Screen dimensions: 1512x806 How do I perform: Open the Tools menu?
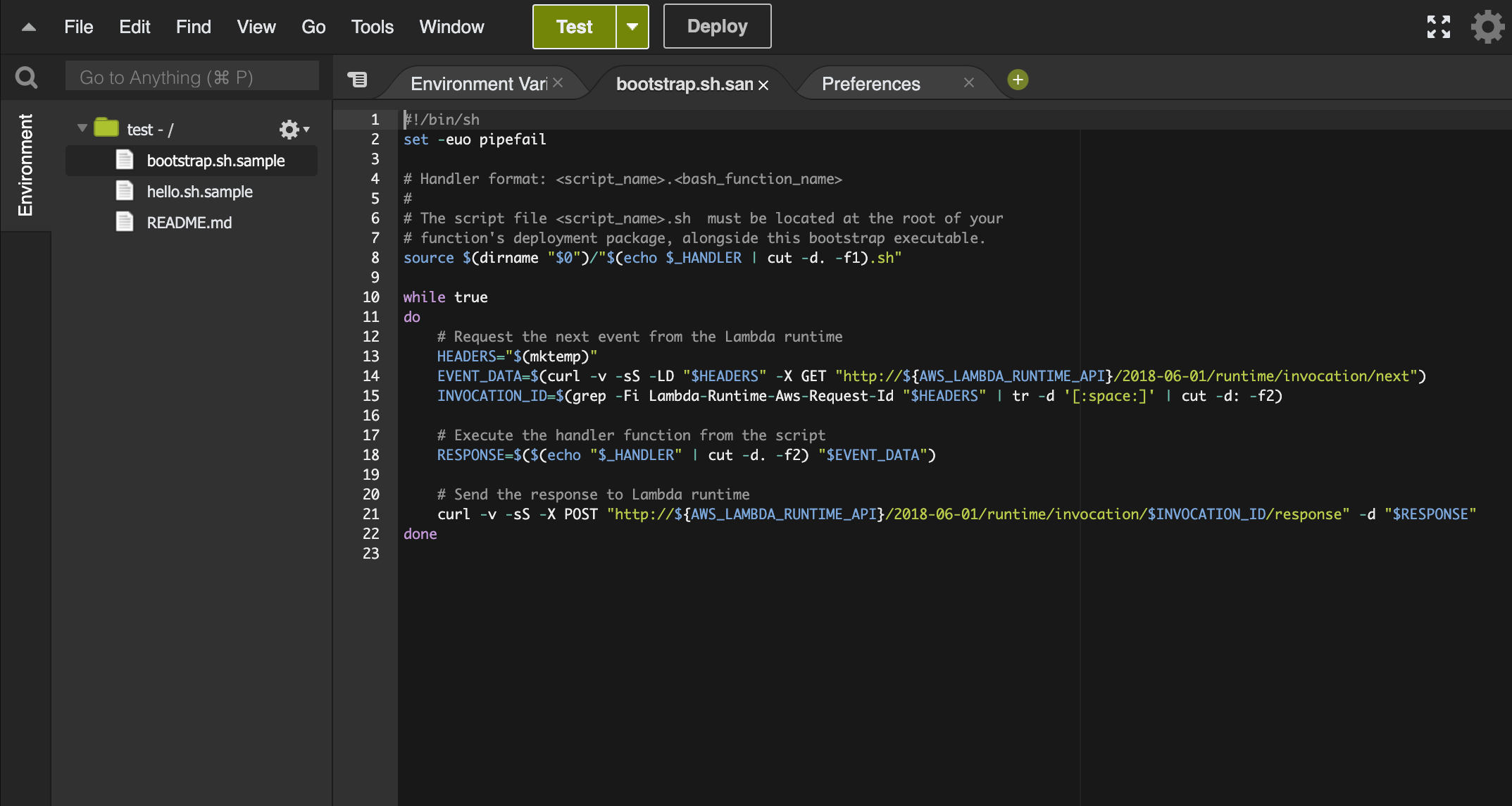(x=372, y=27)
